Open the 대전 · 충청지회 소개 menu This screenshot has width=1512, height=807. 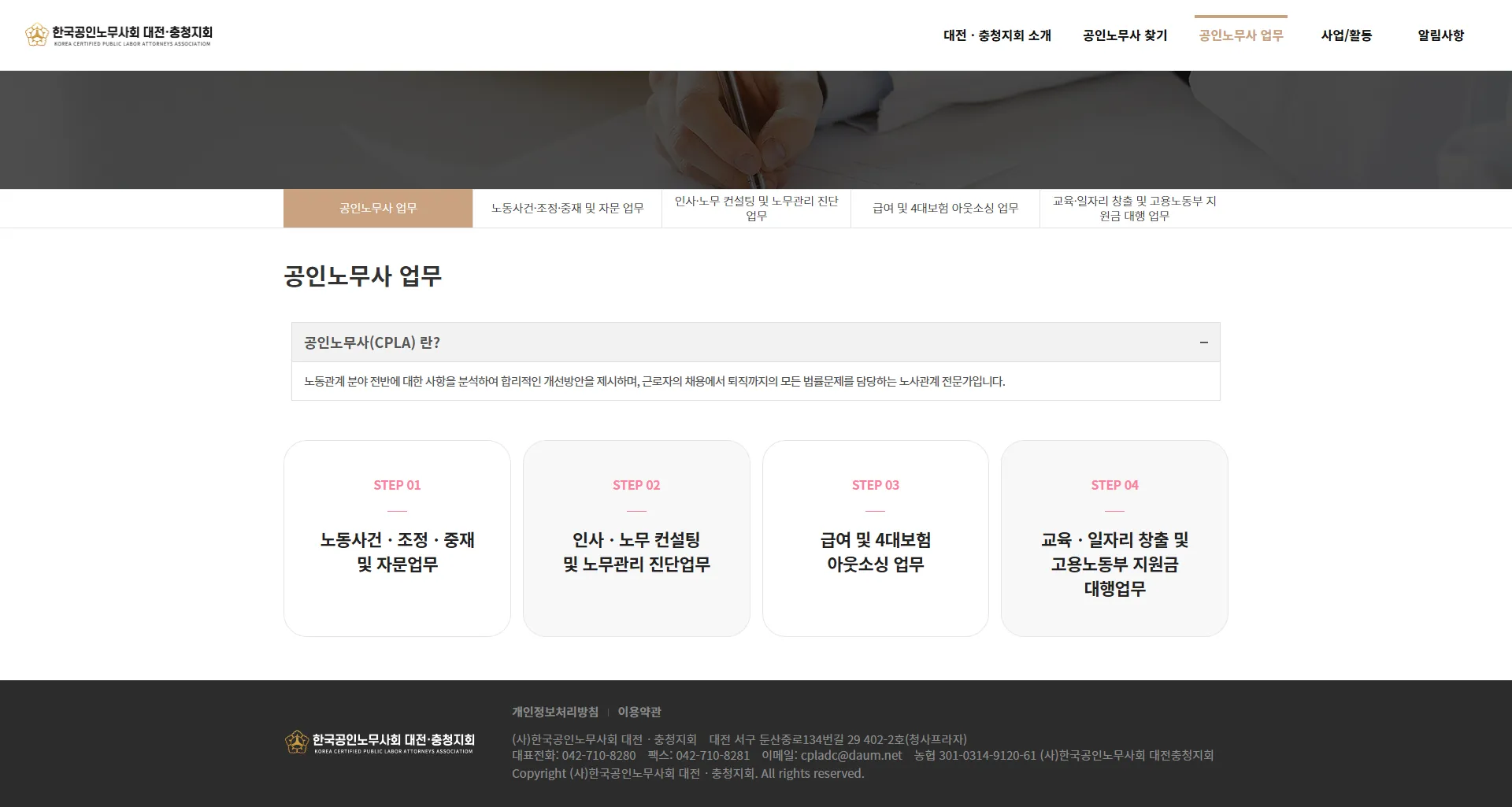click(x=997, y=35)
